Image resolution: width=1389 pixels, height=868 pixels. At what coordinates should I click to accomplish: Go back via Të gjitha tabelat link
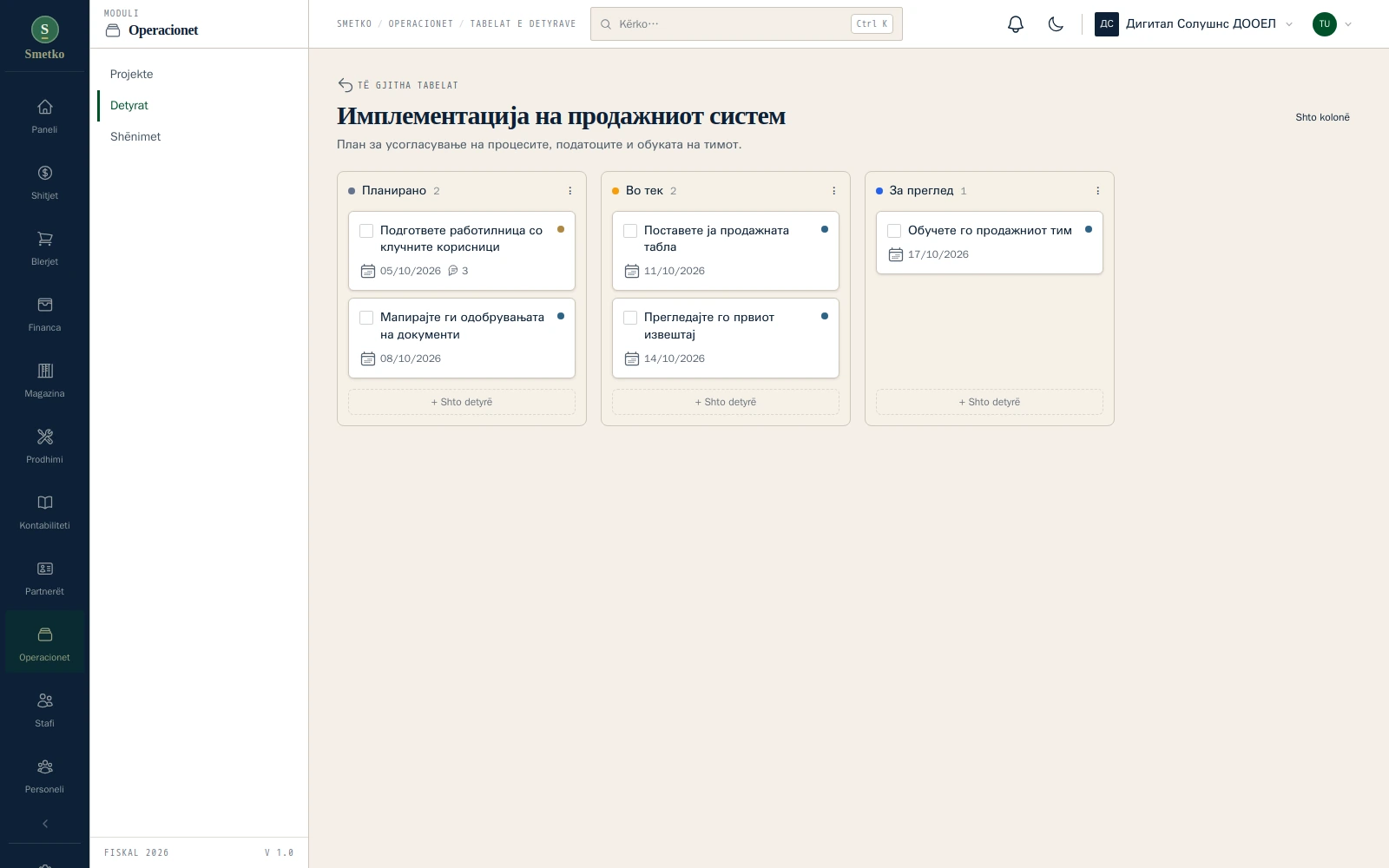(x=398, y=85)
